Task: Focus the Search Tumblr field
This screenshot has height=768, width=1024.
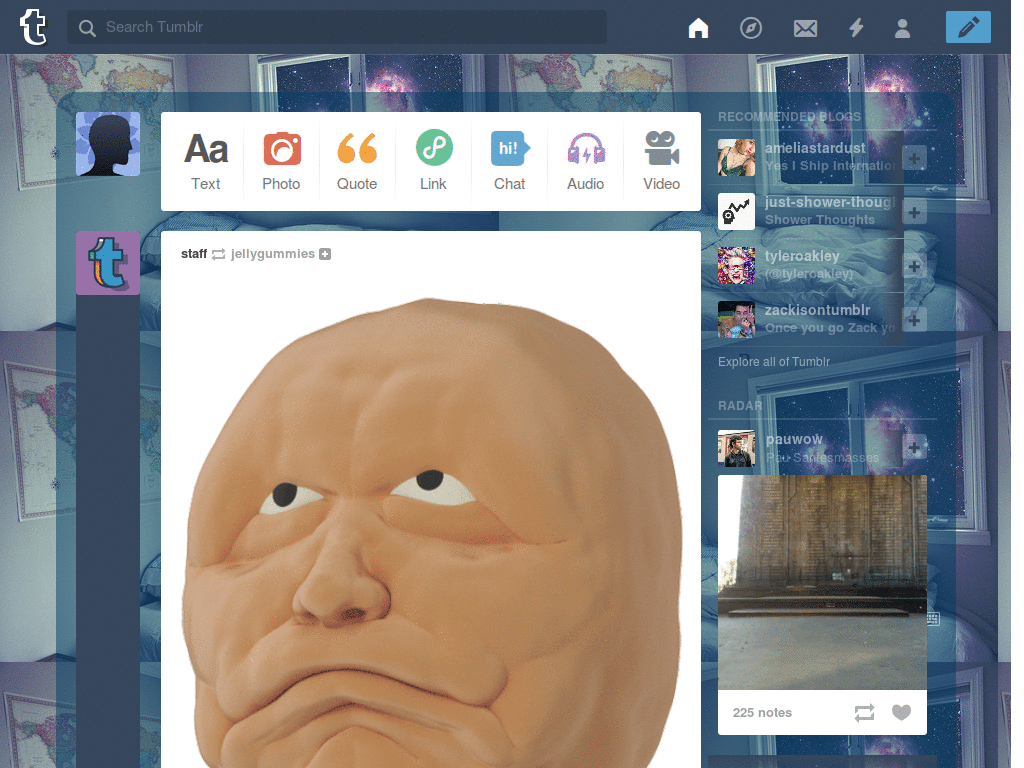Action: coord(337,27)
